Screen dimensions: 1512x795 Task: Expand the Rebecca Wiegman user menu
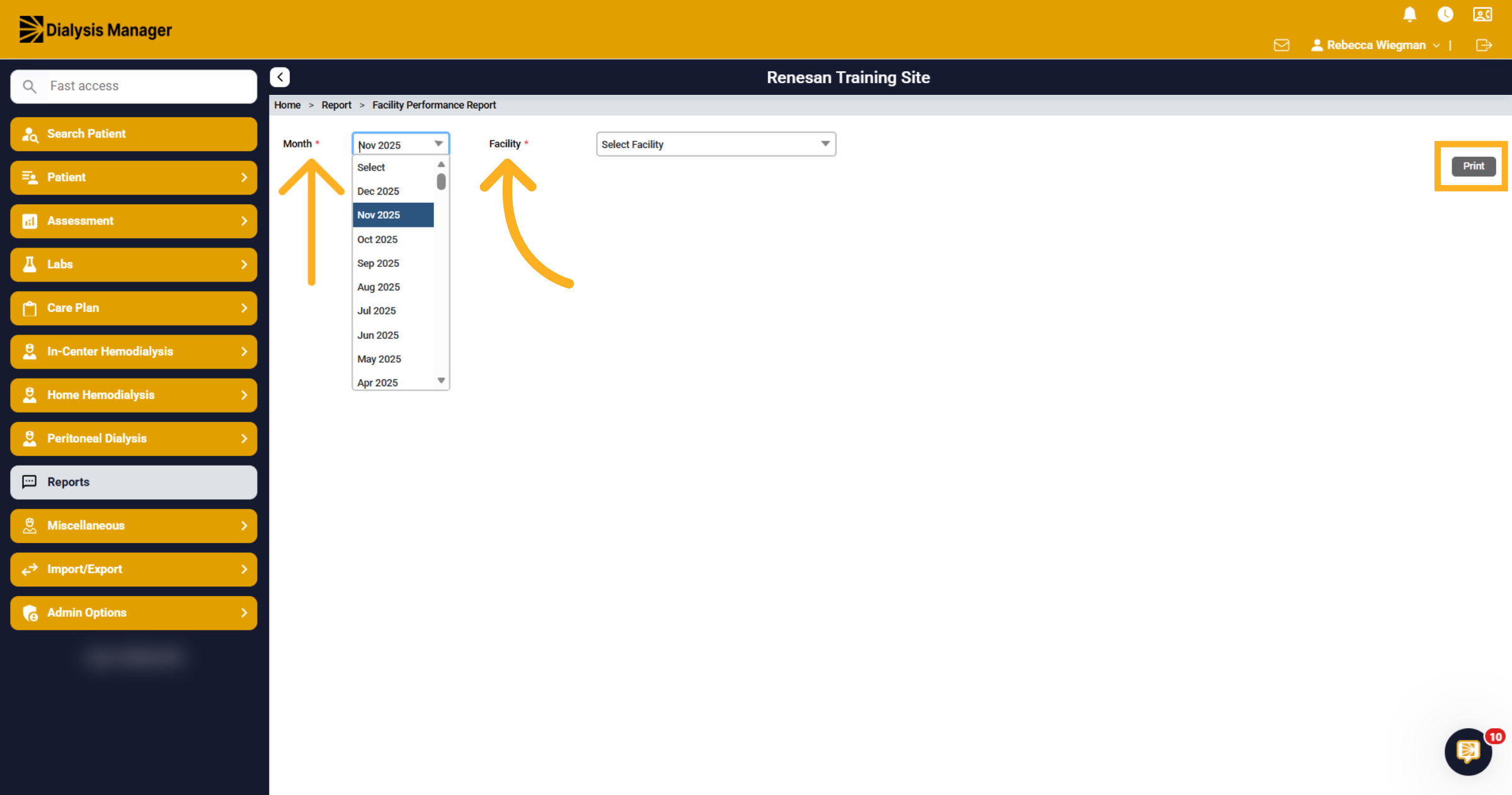(1375, 45)
